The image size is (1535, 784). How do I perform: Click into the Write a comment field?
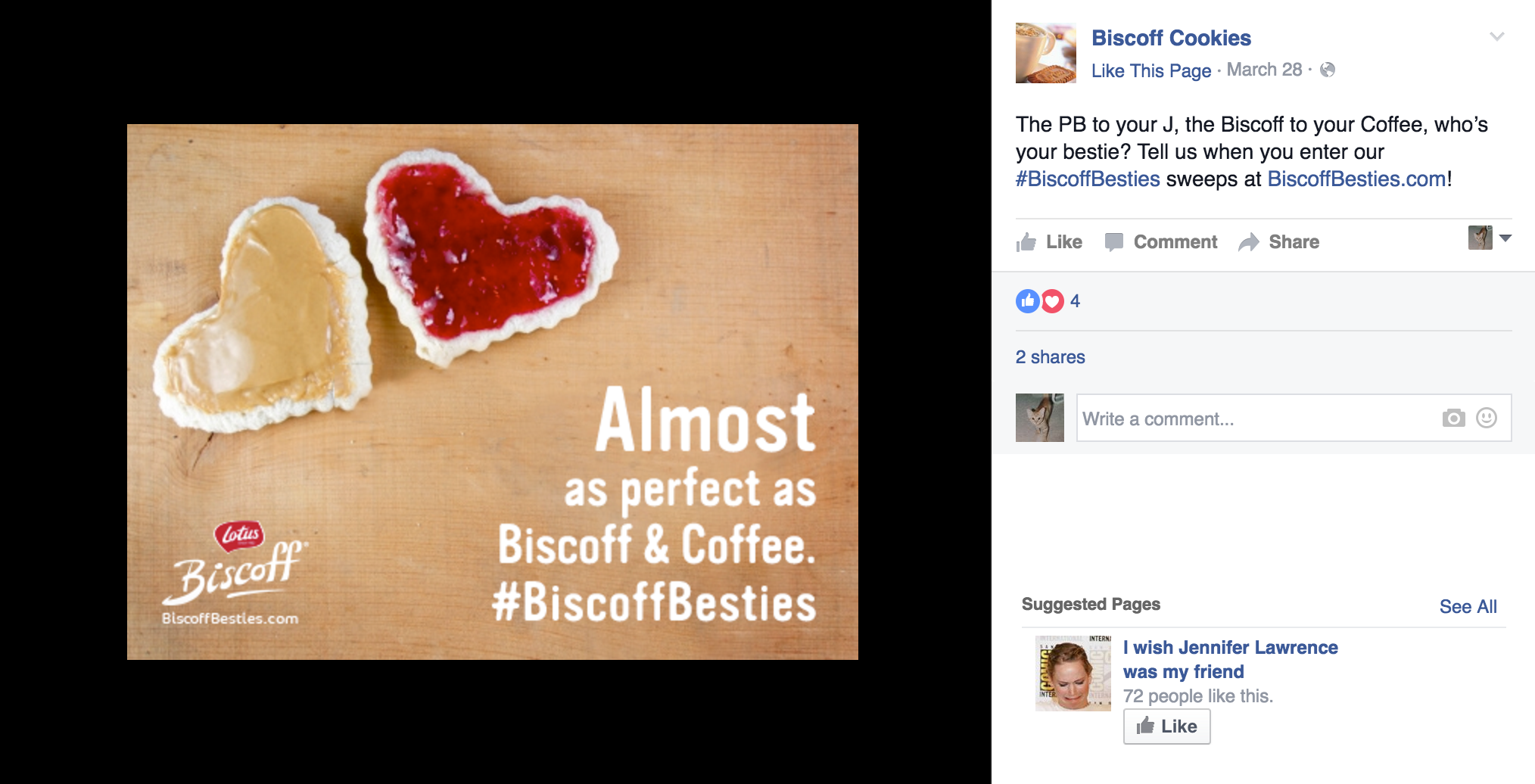[1256, 418]
